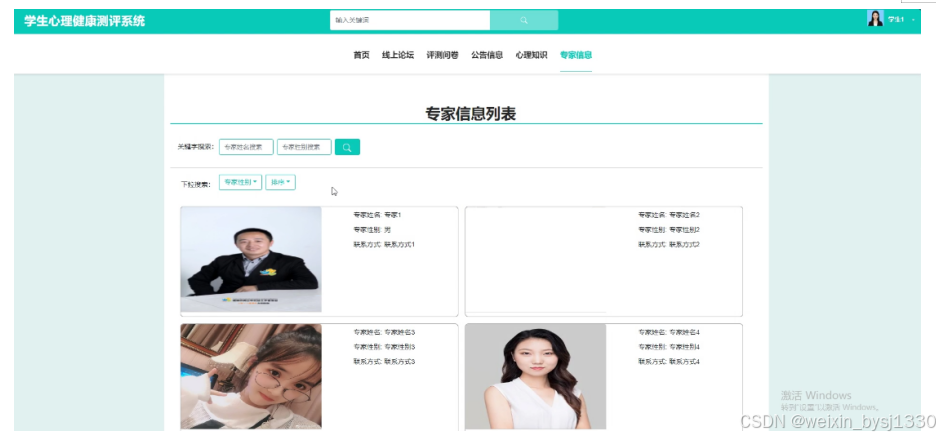Click the text 专家性别: 专家性别3
The image size is (940, 437).
coord(384,346)
